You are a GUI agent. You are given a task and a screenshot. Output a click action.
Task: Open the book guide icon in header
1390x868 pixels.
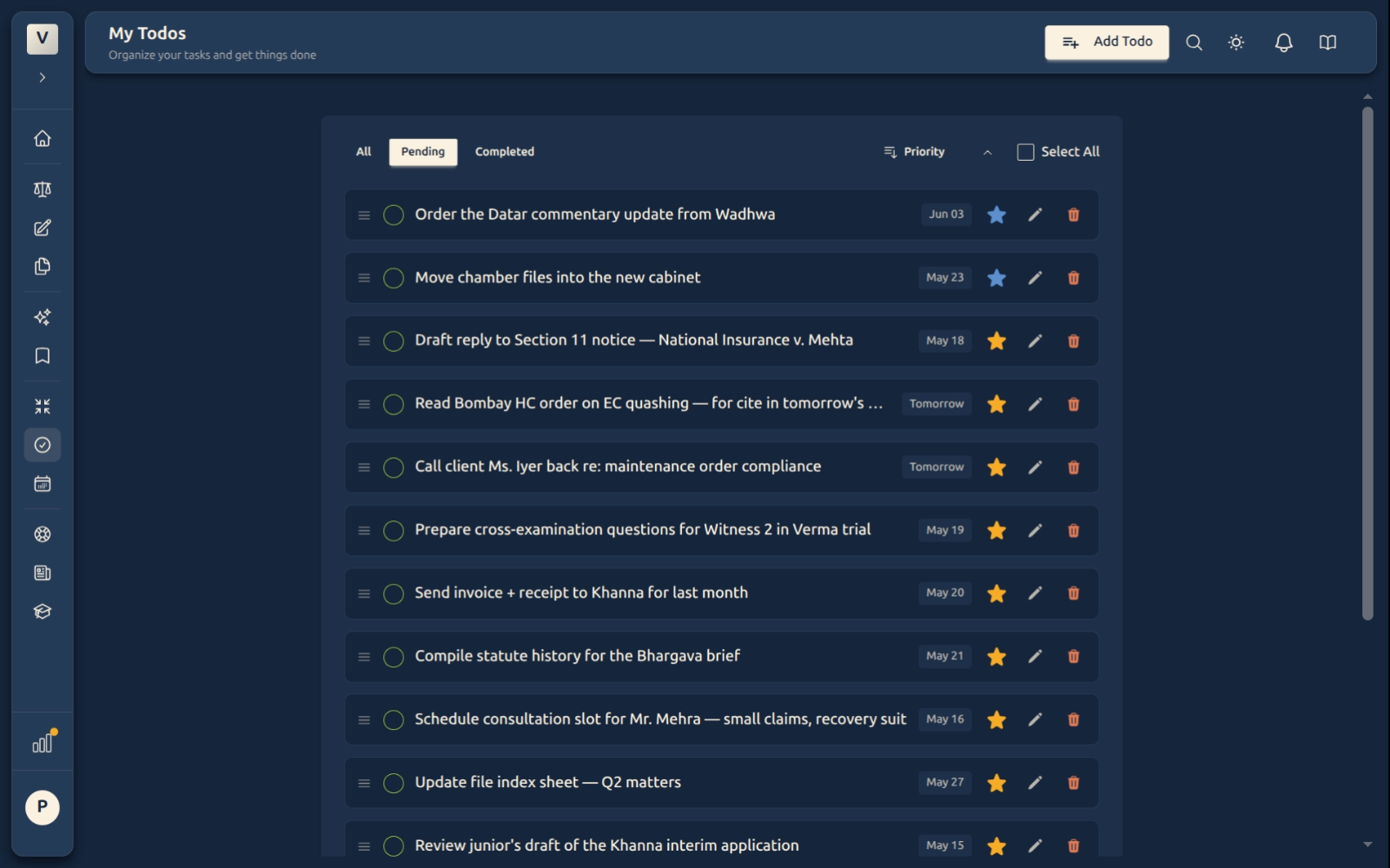click(1327, 43)
